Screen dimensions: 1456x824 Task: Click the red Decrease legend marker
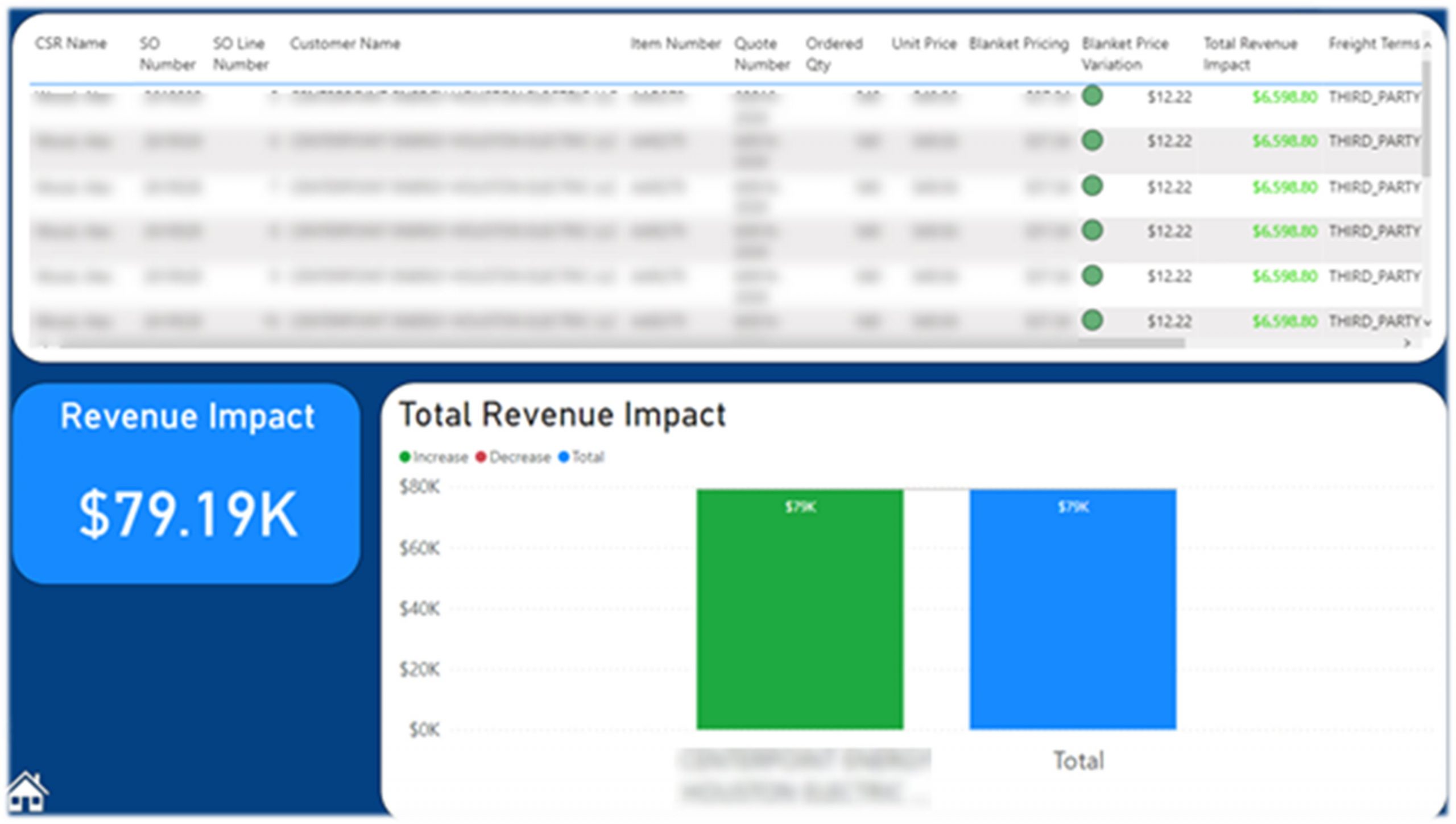(x=481, y=457)
